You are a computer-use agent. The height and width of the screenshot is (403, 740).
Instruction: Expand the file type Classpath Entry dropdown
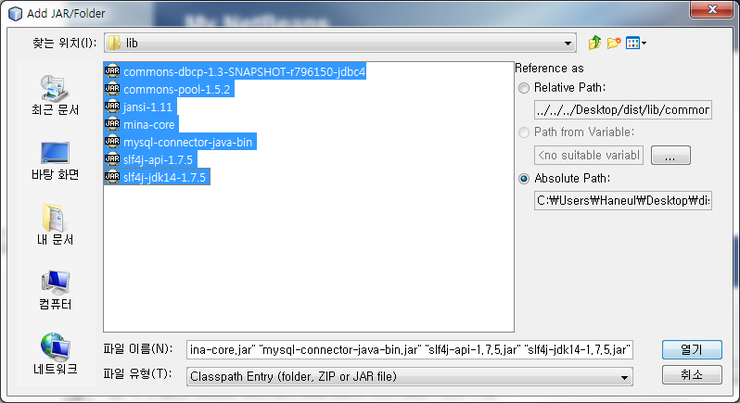pyautogui.click(x=624, y=377)
